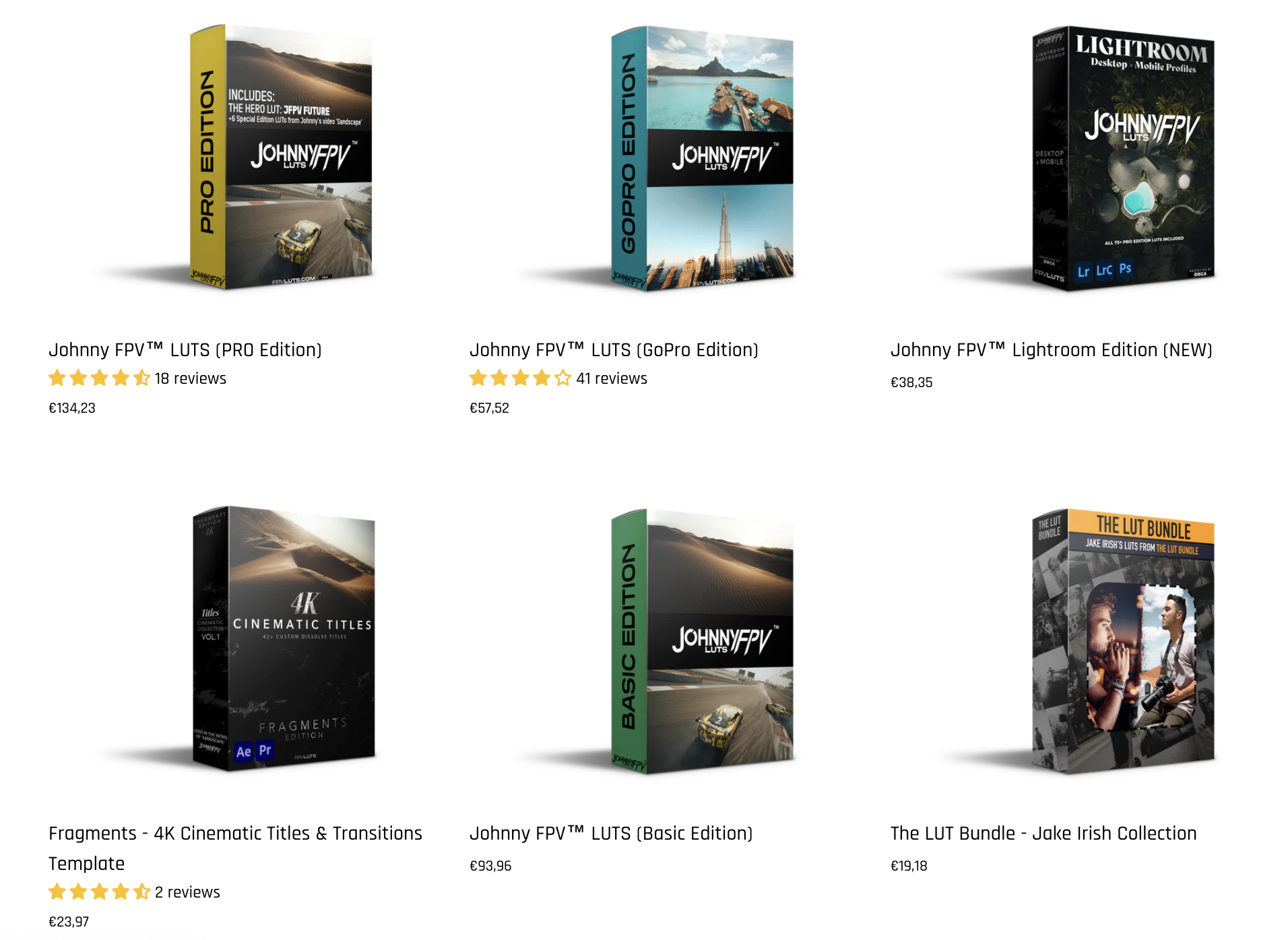The height and width of the screenshot is (940, 1288).
Task: Open the Basic Edition LUTS box image
Action: tap(702, 641)
